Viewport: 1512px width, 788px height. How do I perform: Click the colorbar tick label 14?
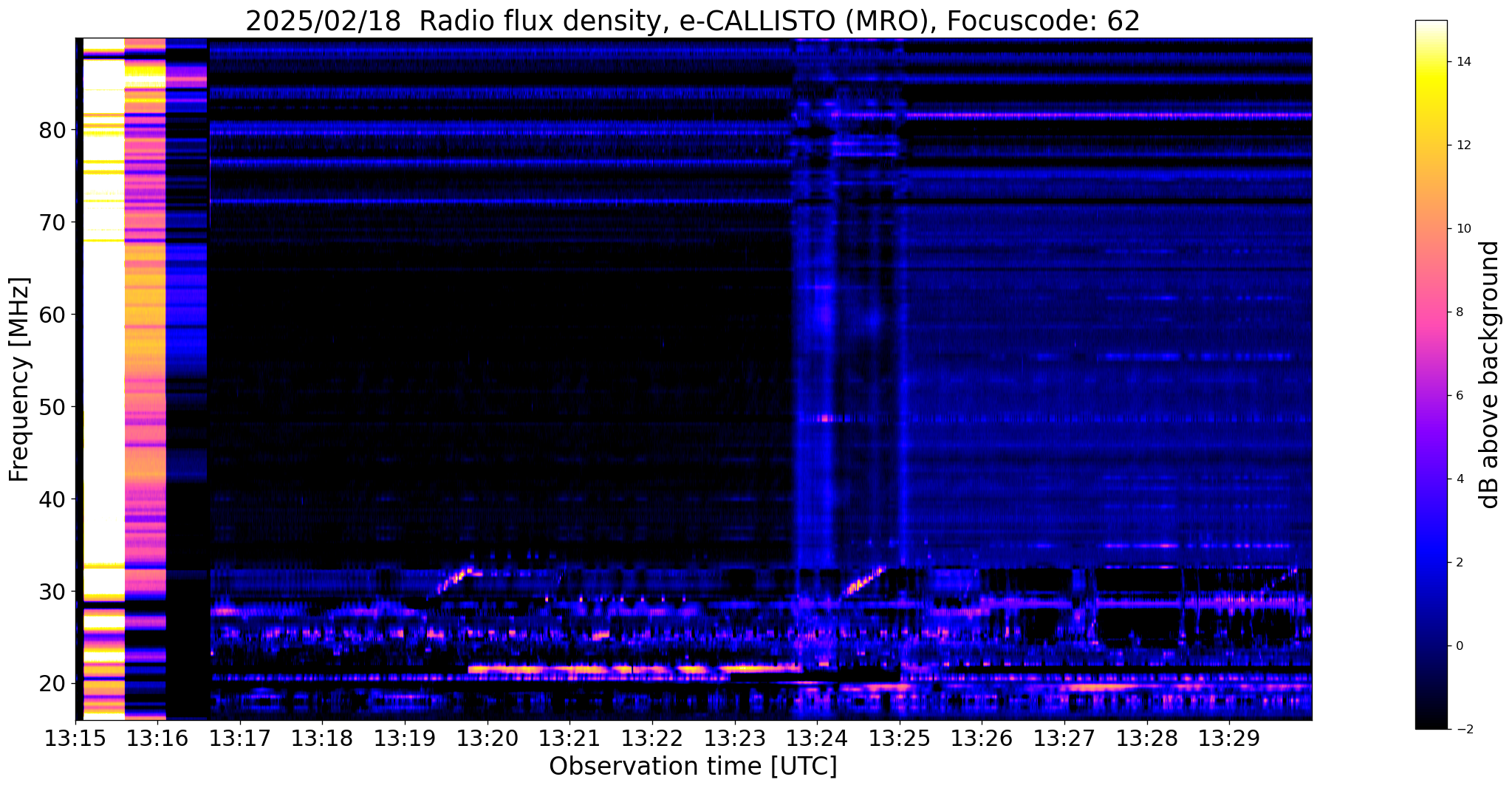1463,62
